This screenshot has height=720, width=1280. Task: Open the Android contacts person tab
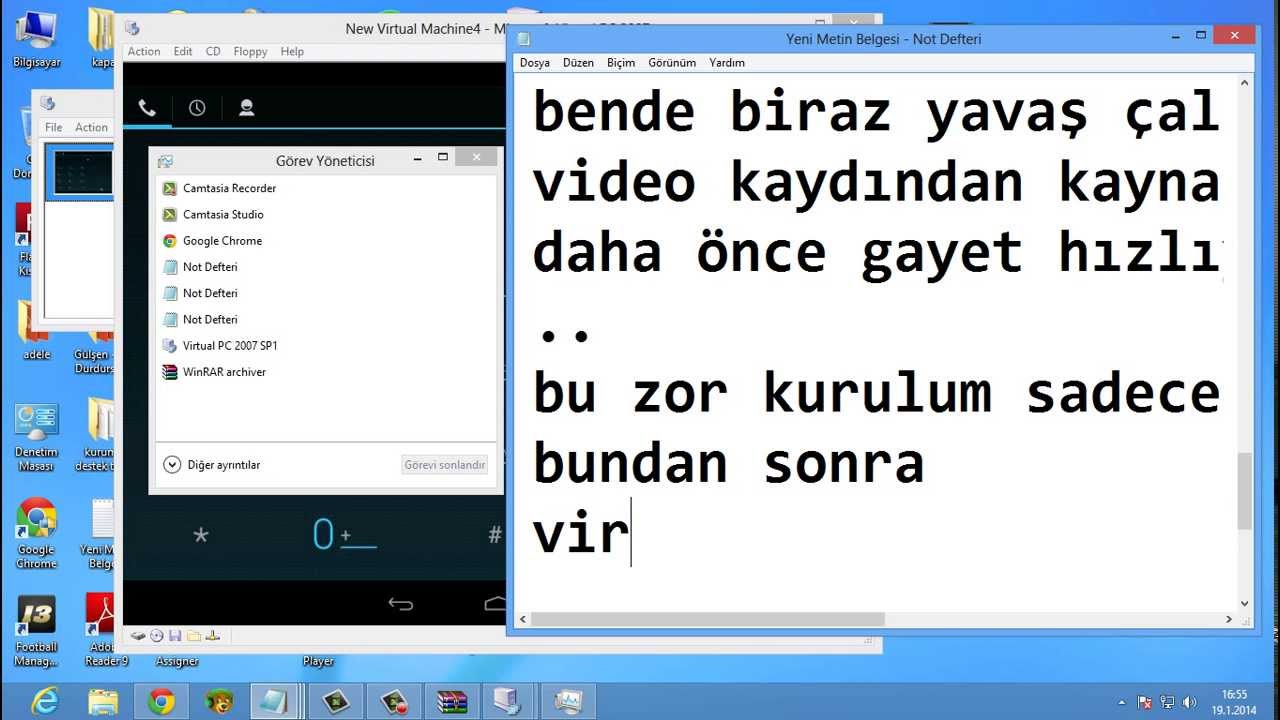246,108
